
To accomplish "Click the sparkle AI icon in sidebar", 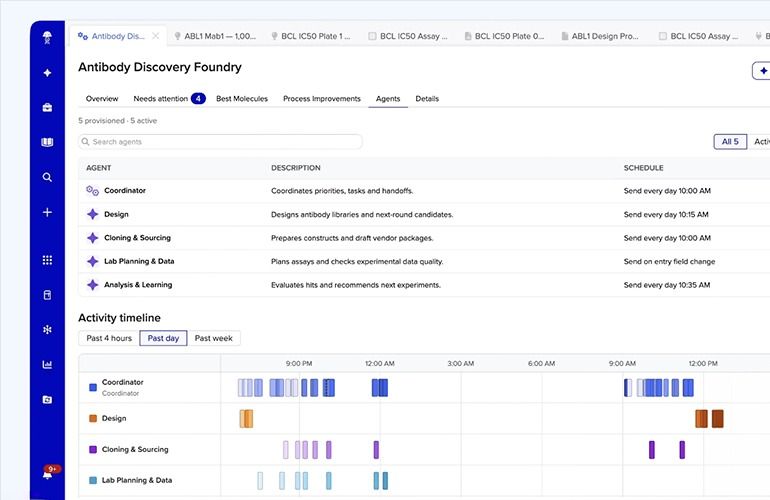I will point(47,73).
